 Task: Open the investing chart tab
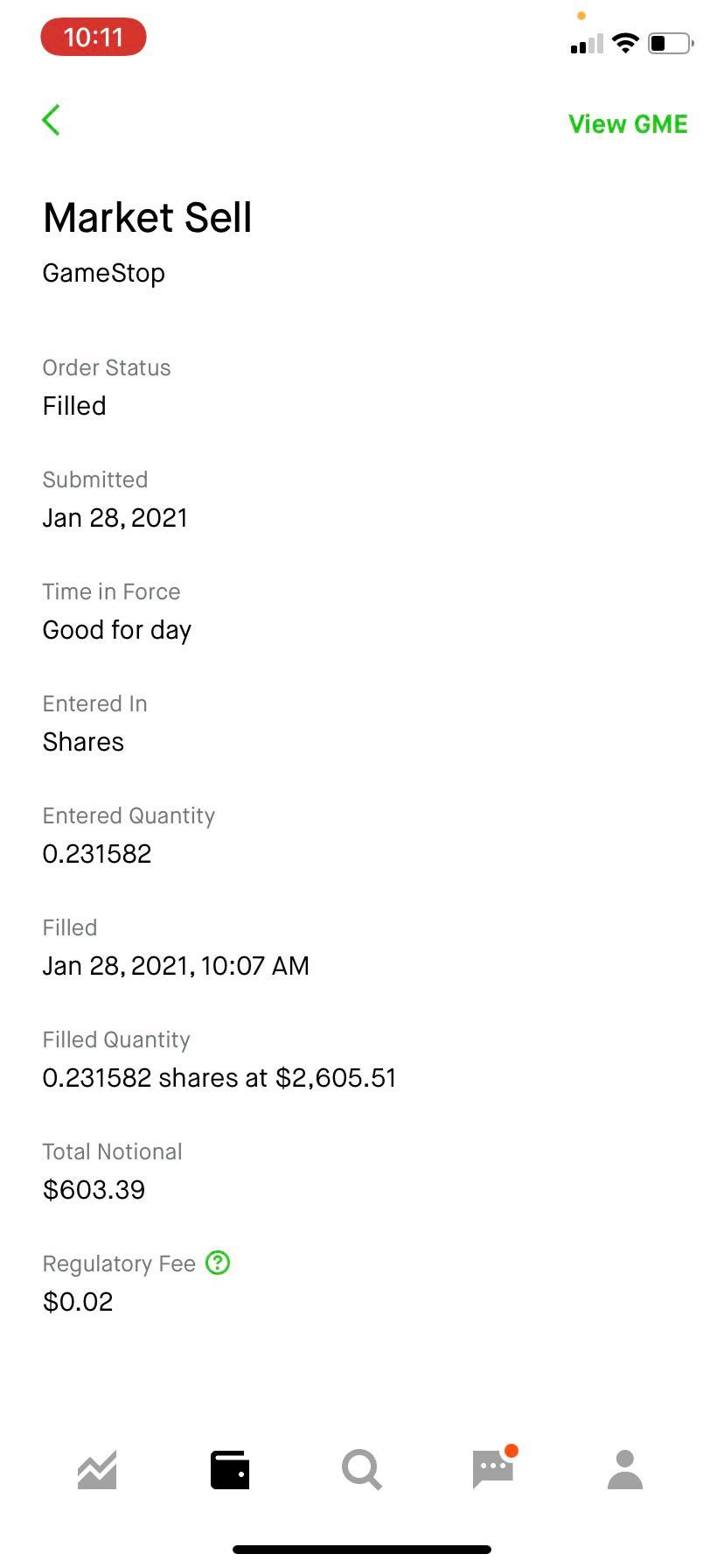pyautogui.click(x=97, y=1470)
